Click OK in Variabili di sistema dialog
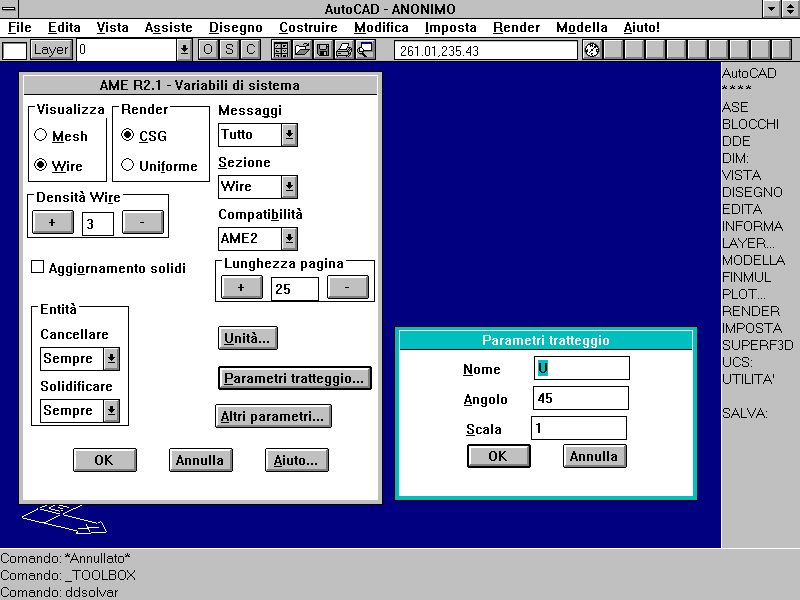 tap(105, 460)
